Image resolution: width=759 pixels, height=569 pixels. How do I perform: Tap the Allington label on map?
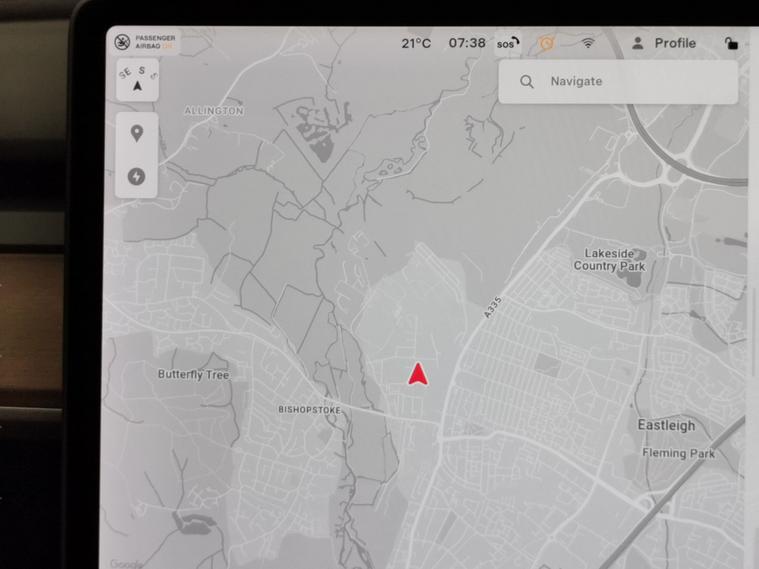point(213,111)
